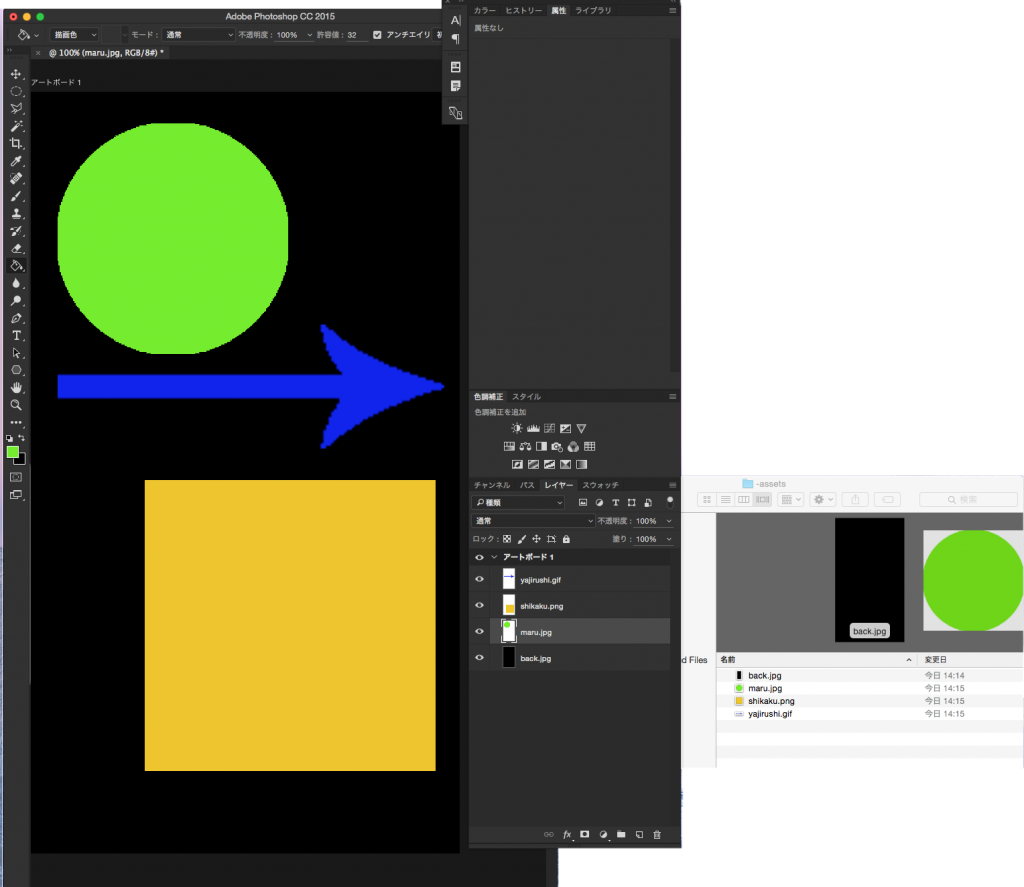Switch to the チャンネル tab

coord(492,485)
